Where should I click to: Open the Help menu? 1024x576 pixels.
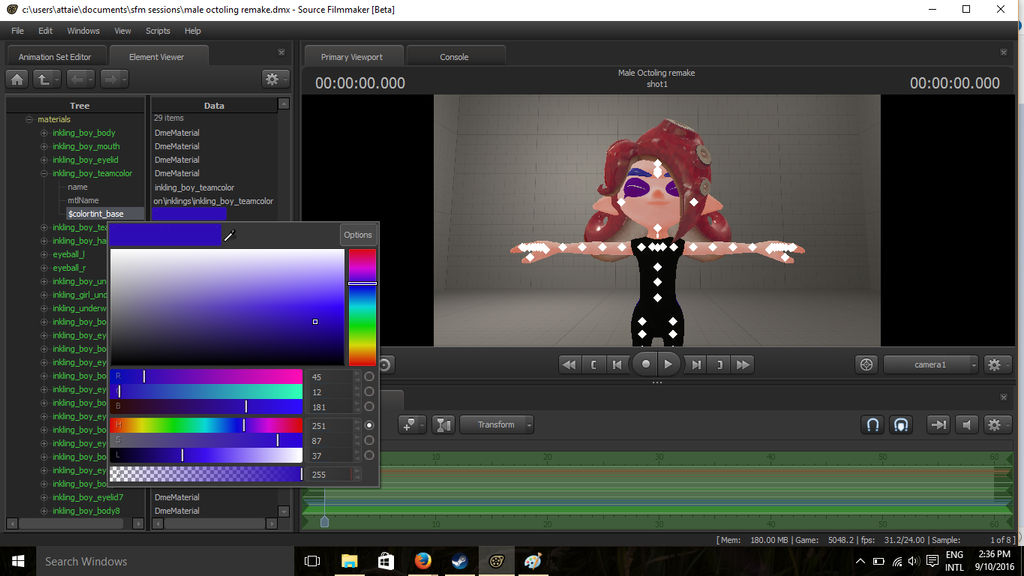[x=193, y=31]
